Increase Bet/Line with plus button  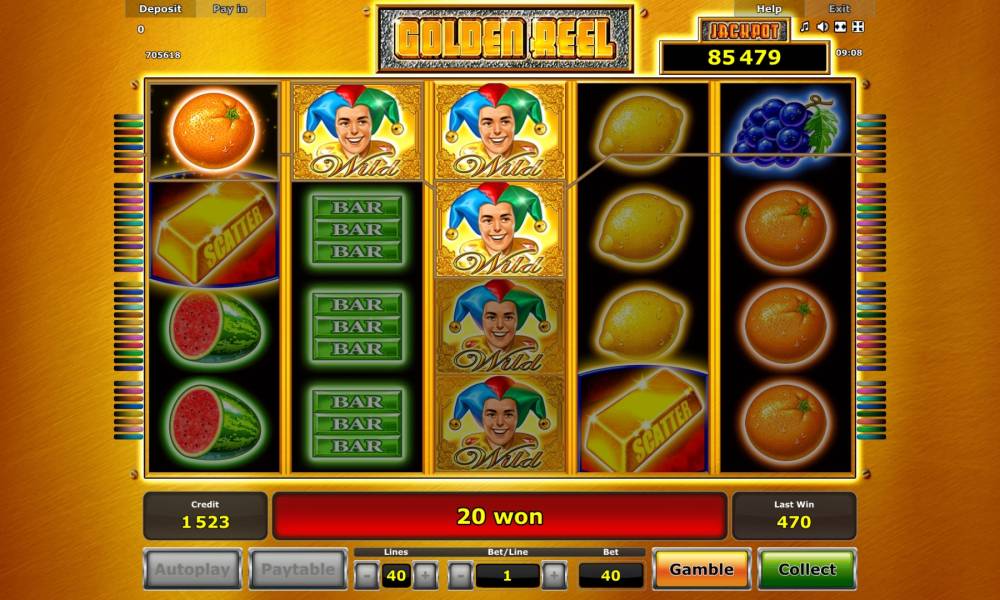[x=554, y=576]
